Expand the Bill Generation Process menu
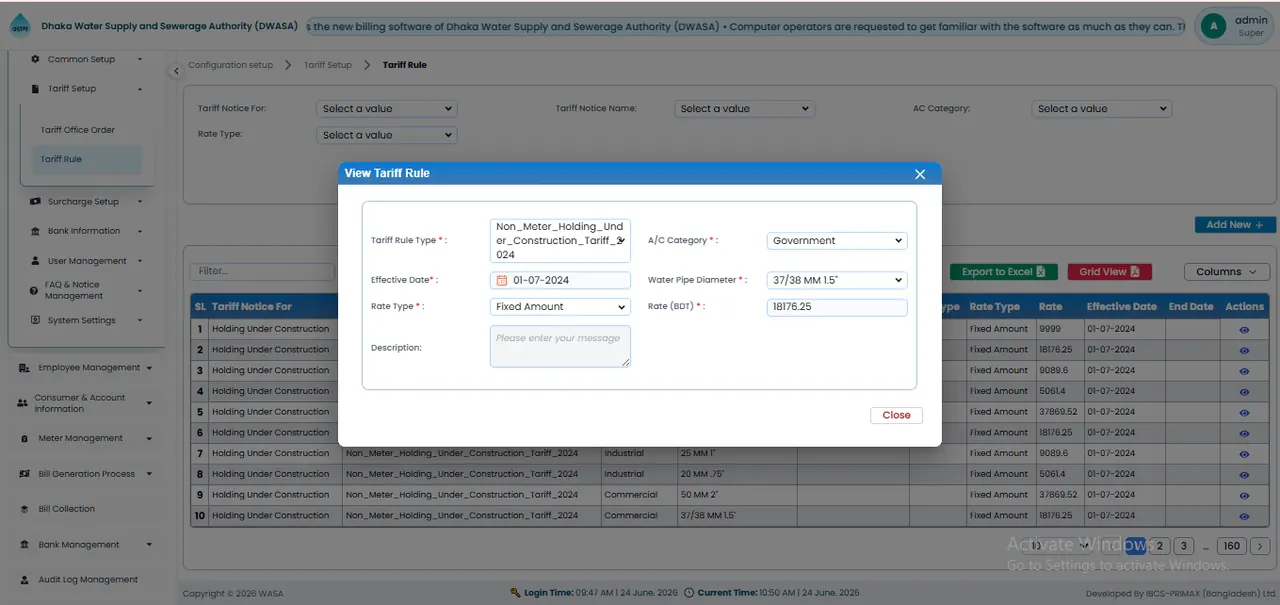The height and width of the screenshot is (605, 1280). (x=87, y=474)
